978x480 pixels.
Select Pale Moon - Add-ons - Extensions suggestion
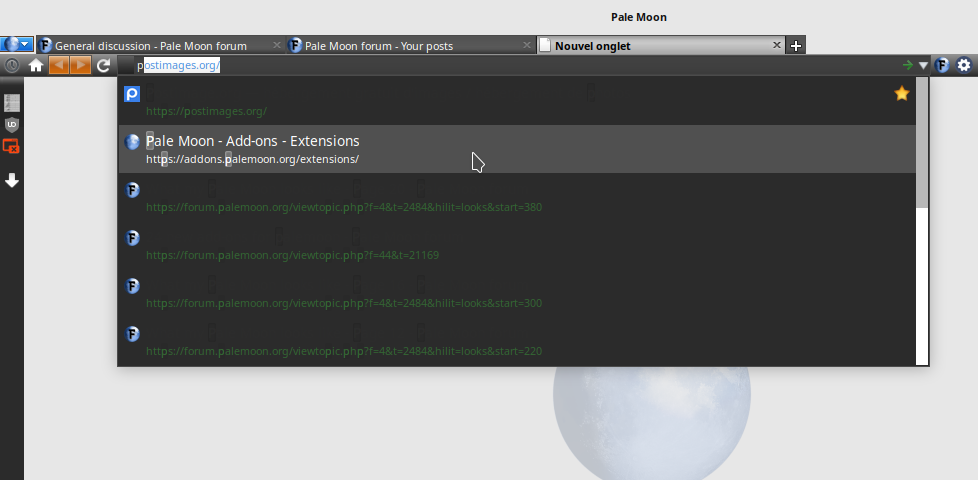coord(517,149)
